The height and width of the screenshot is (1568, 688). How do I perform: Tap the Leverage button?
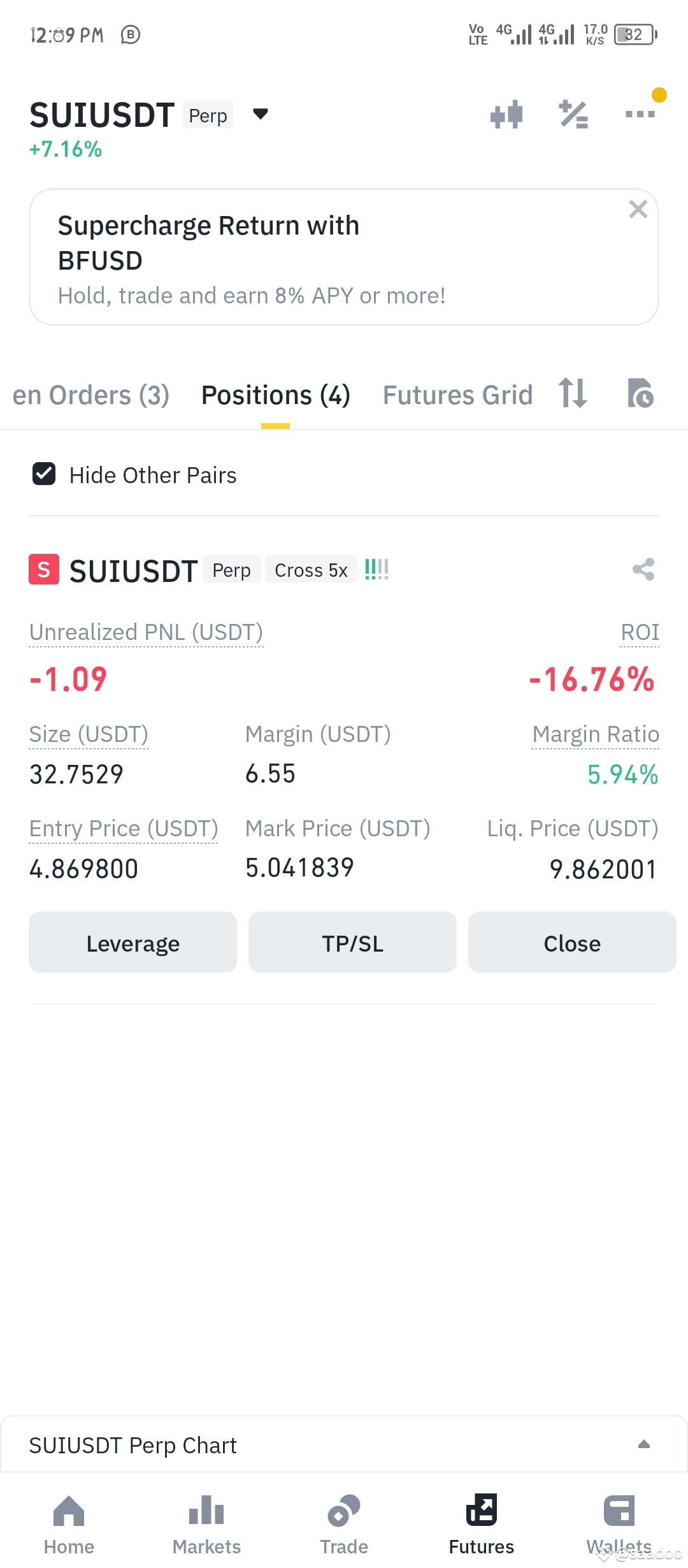coord(133,942)
